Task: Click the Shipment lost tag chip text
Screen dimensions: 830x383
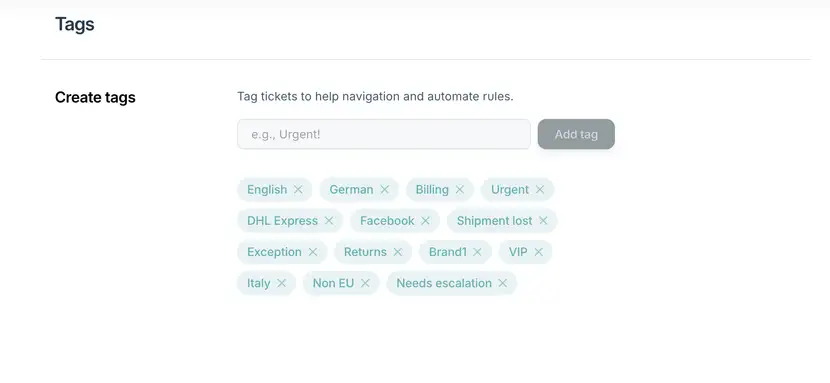Action: pyautogui.click(x=494, y=221)
